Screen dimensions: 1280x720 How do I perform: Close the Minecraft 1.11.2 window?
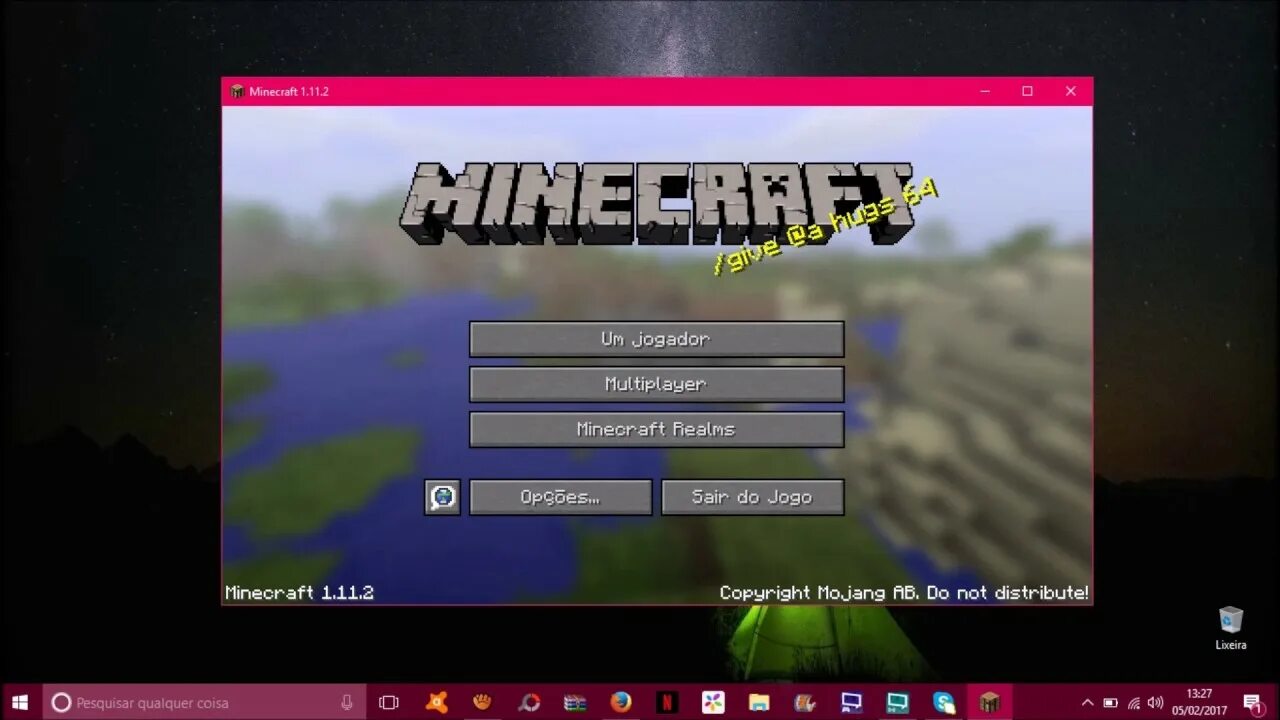click(x=1070, y=91)
